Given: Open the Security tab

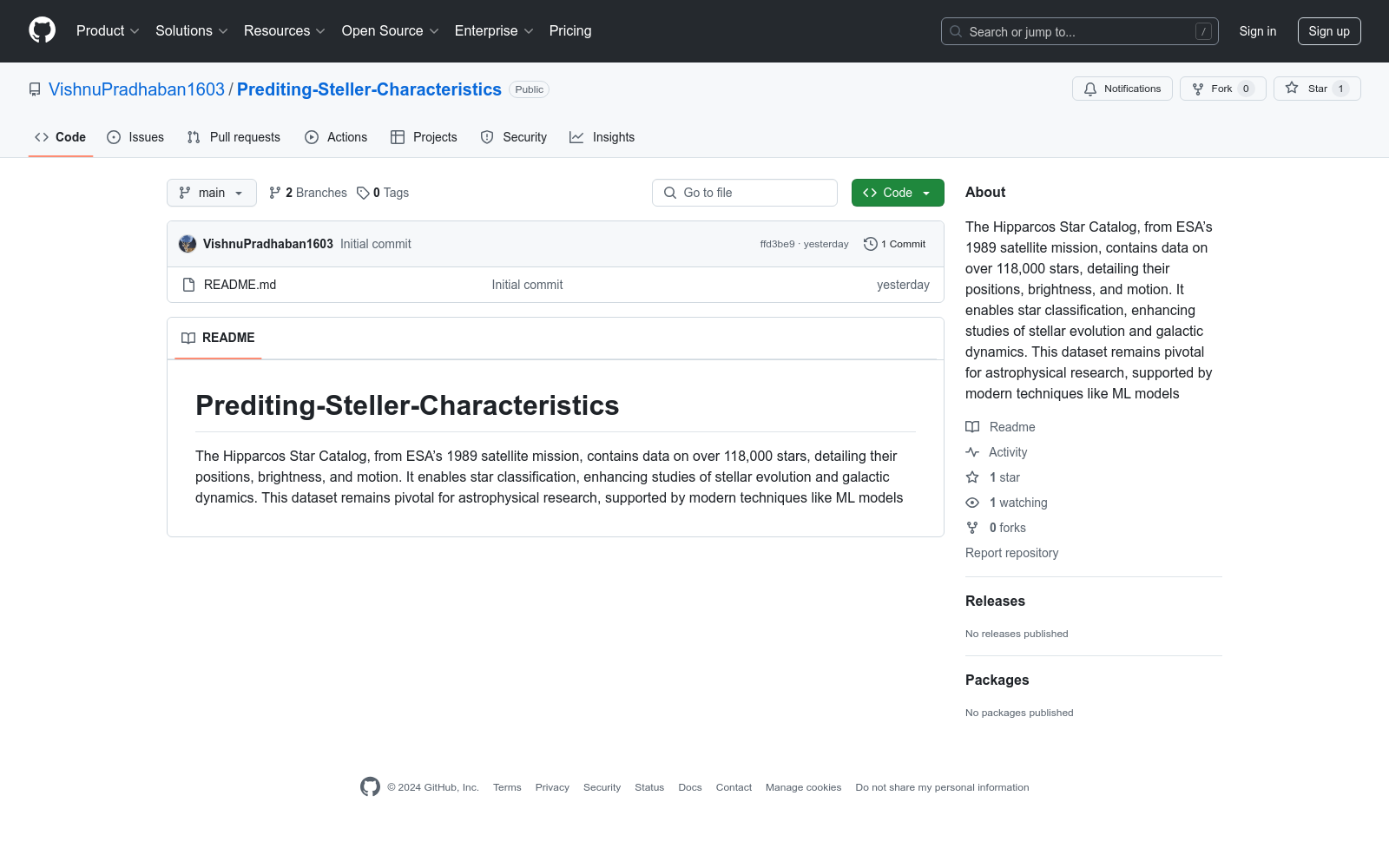Looking at the screenshot, I should (514, 137).
